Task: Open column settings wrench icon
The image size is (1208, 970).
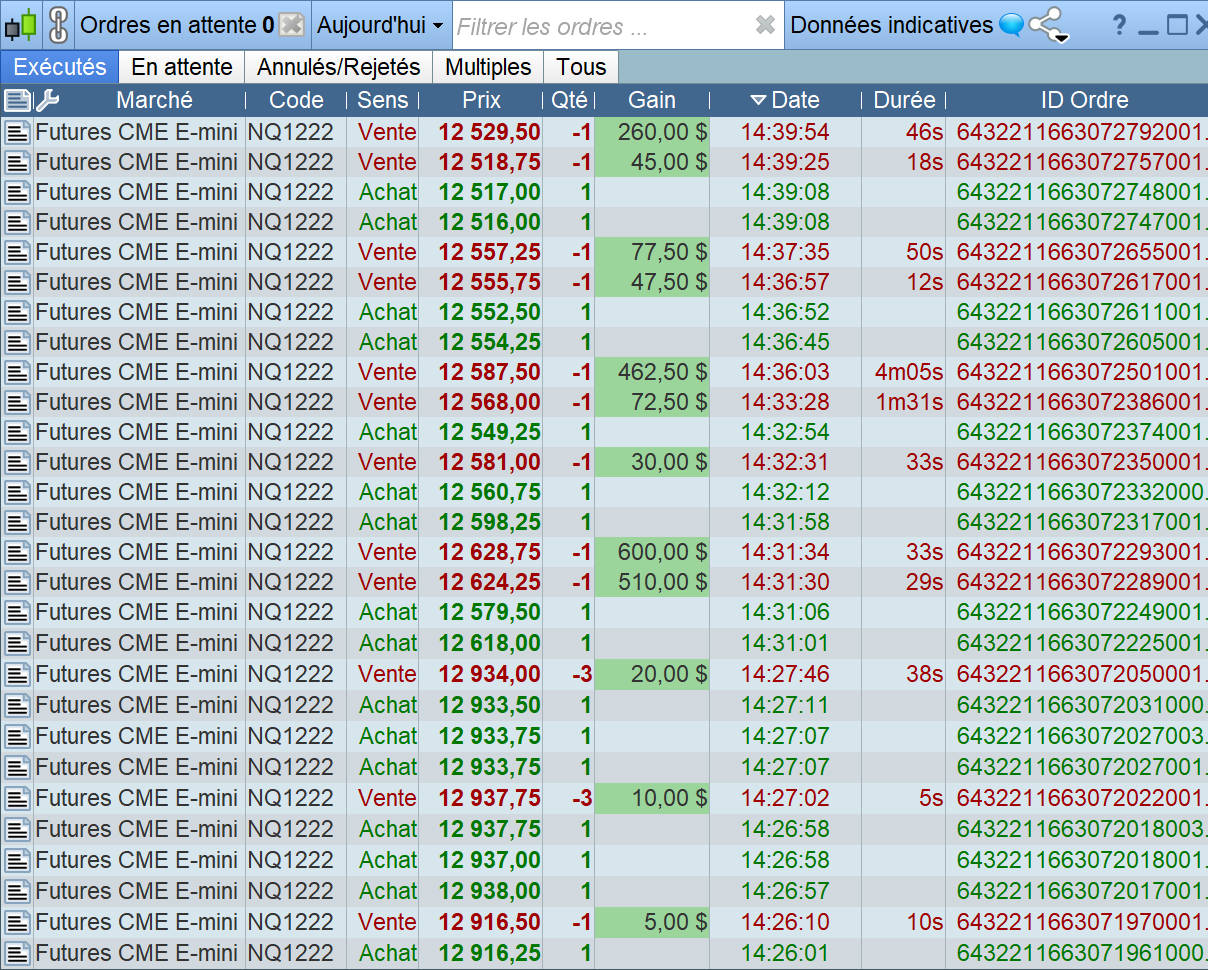Action: (47, 100)
